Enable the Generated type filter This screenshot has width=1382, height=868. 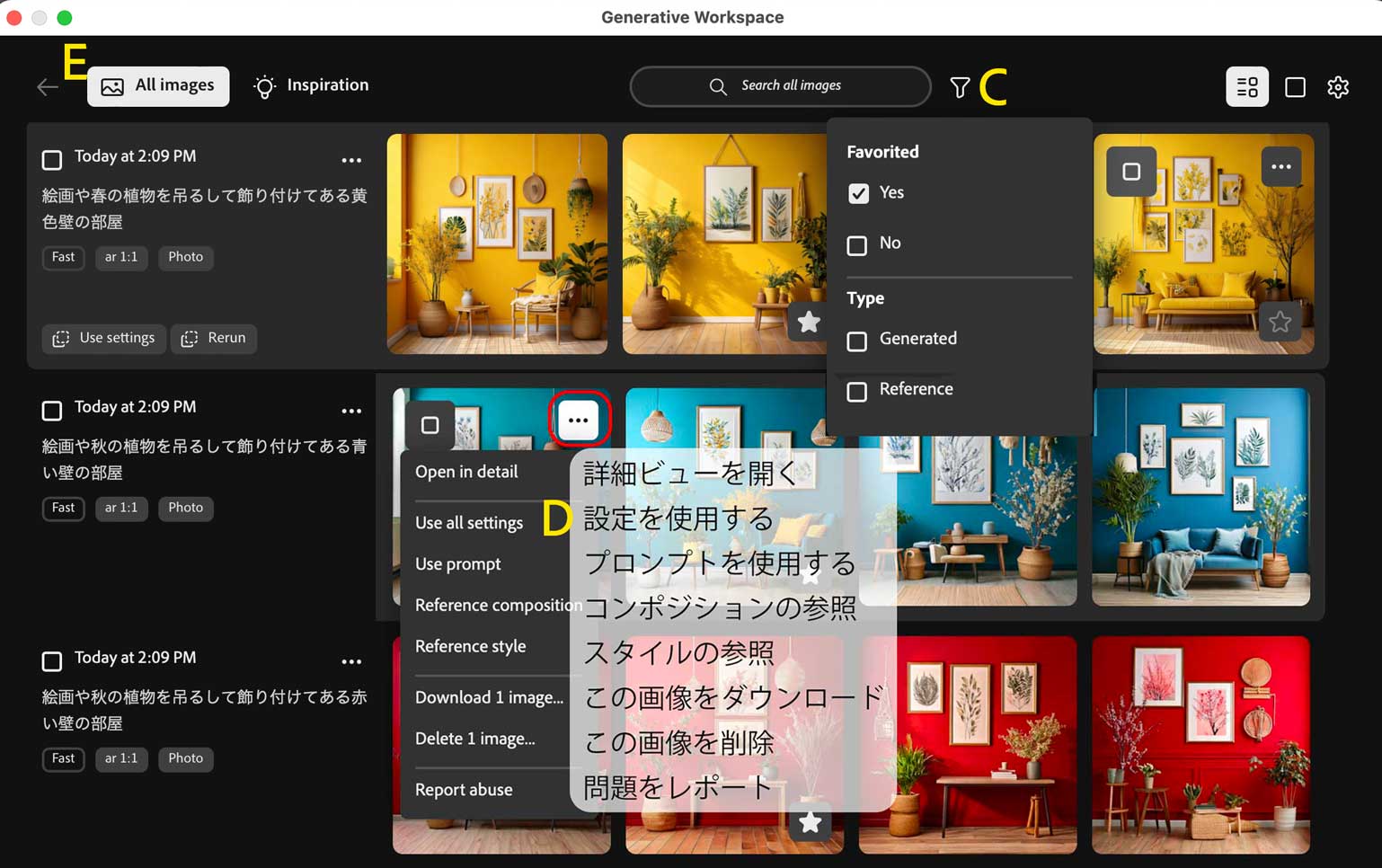click(856, 341)
